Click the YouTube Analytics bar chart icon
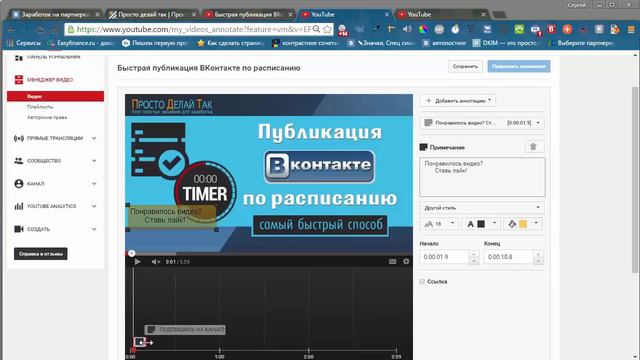640x360 pixels. click(x=19, y=206)
